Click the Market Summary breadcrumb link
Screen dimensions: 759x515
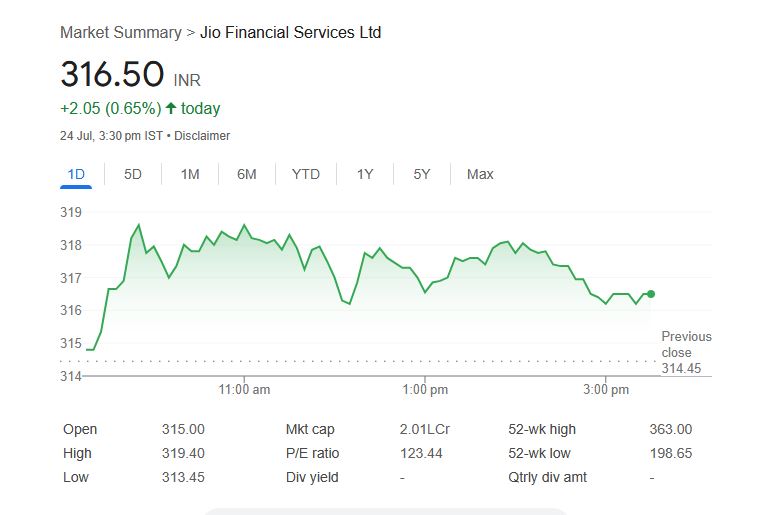pos(120,32)
